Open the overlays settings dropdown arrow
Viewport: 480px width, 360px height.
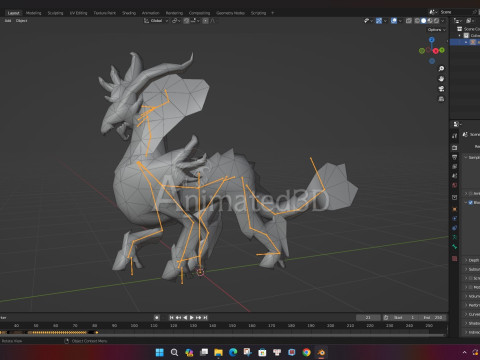(x=400, y=21)
